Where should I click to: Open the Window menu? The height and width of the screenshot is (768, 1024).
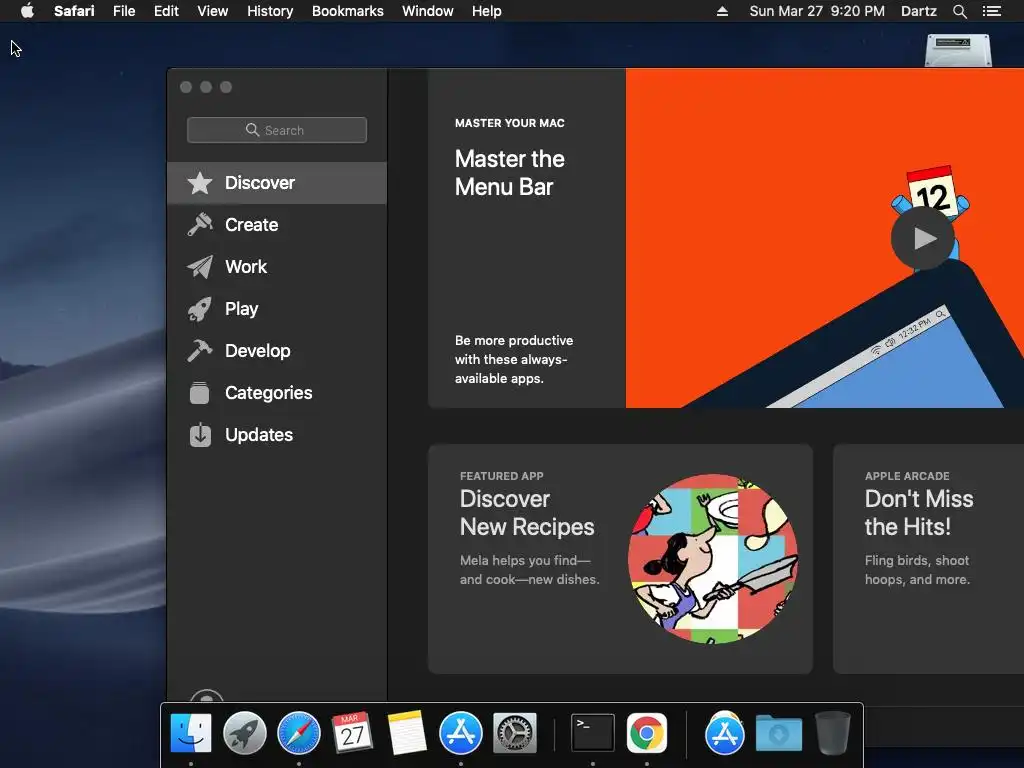point(428,11)
